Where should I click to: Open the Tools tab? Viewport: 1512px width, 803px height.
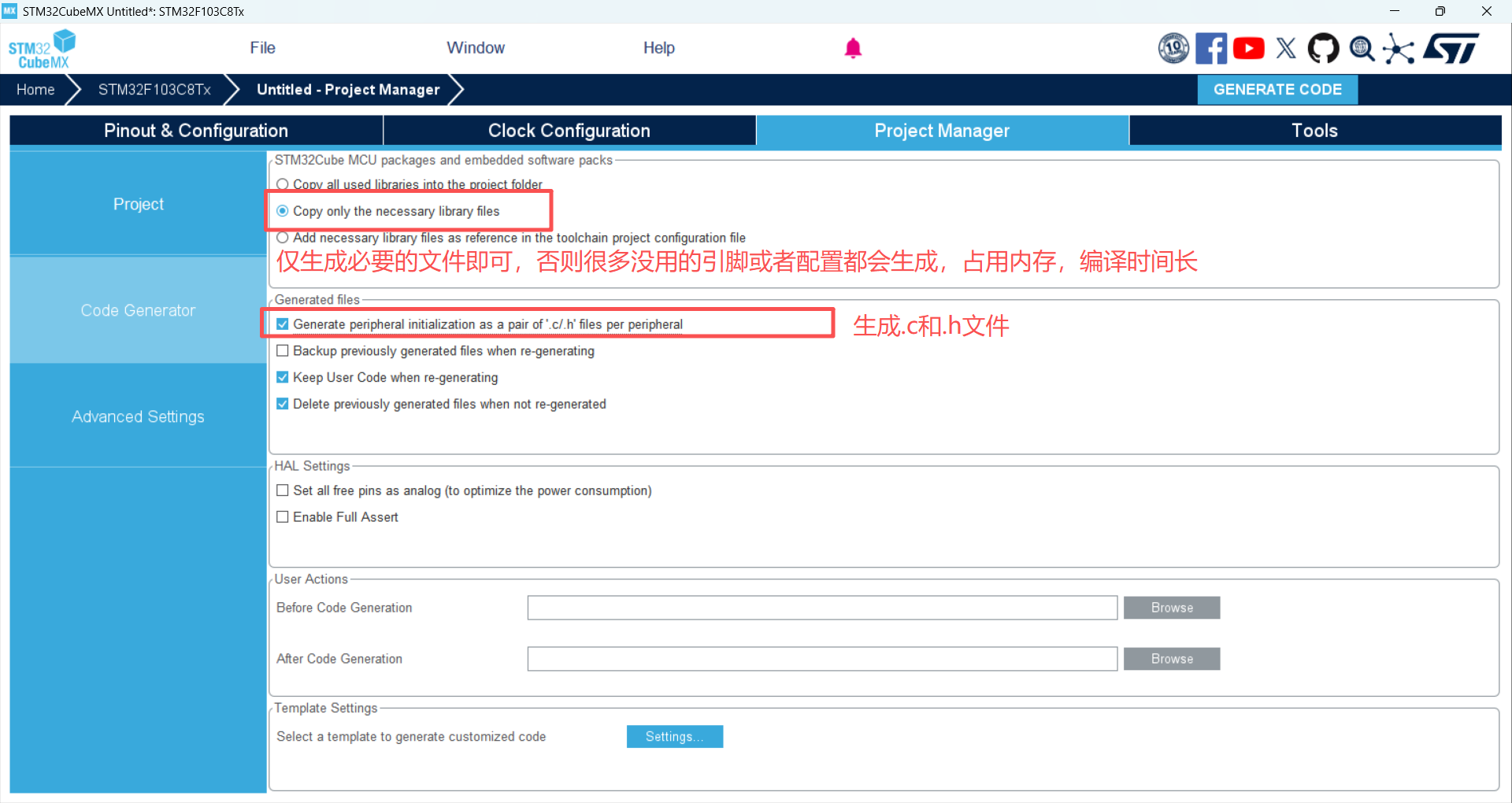tap(1314, 131)
